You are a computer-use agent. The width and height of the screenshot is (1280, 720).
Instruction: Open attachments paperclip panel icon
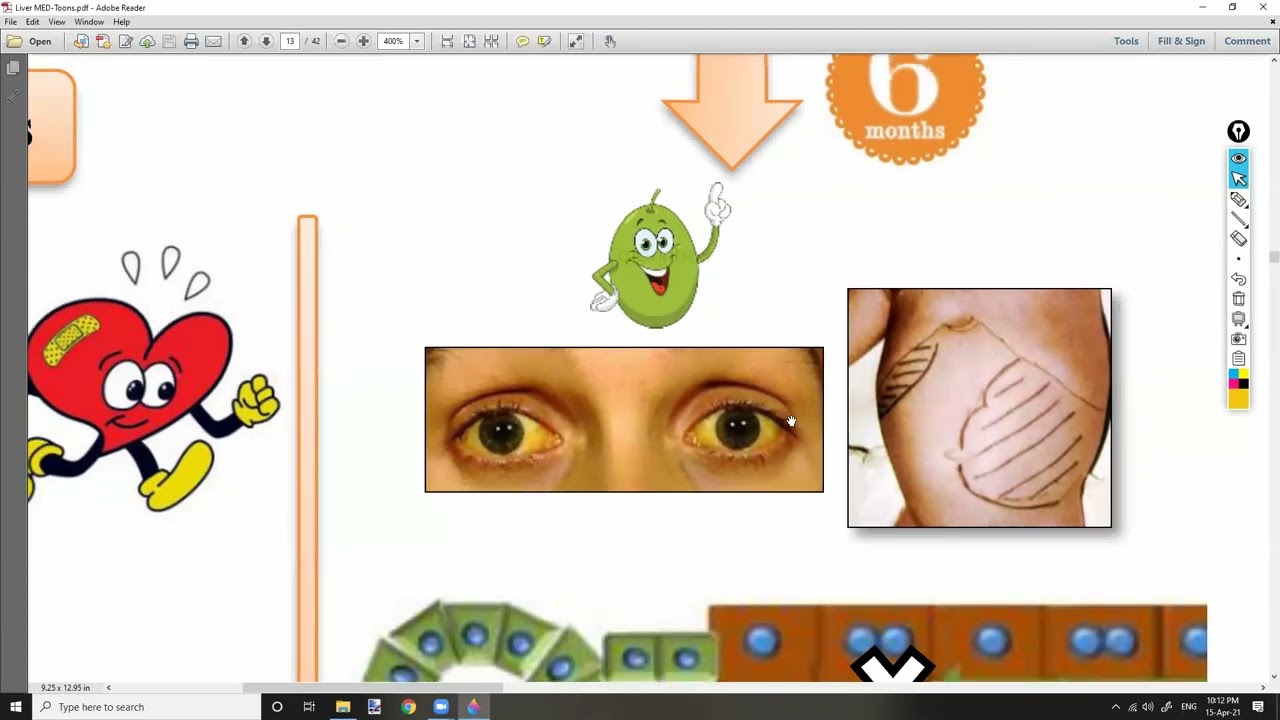pyautogui.click(x=13, y=96)
